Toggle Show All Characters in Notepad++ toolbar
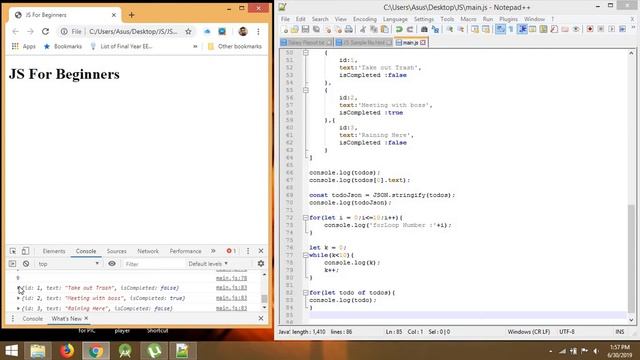 click(x=511, y=29)
